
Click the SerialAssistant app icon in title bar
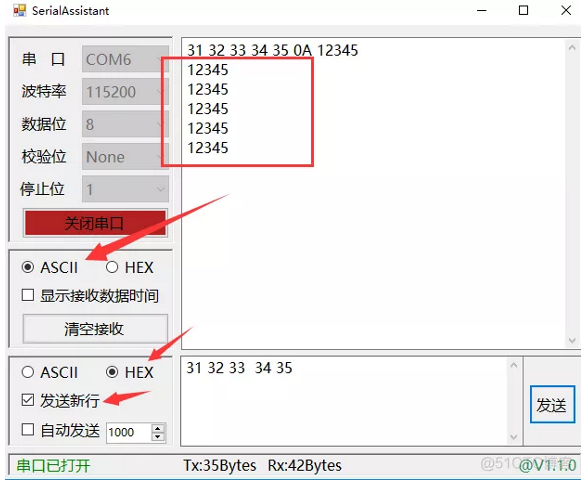pos(19,10)
